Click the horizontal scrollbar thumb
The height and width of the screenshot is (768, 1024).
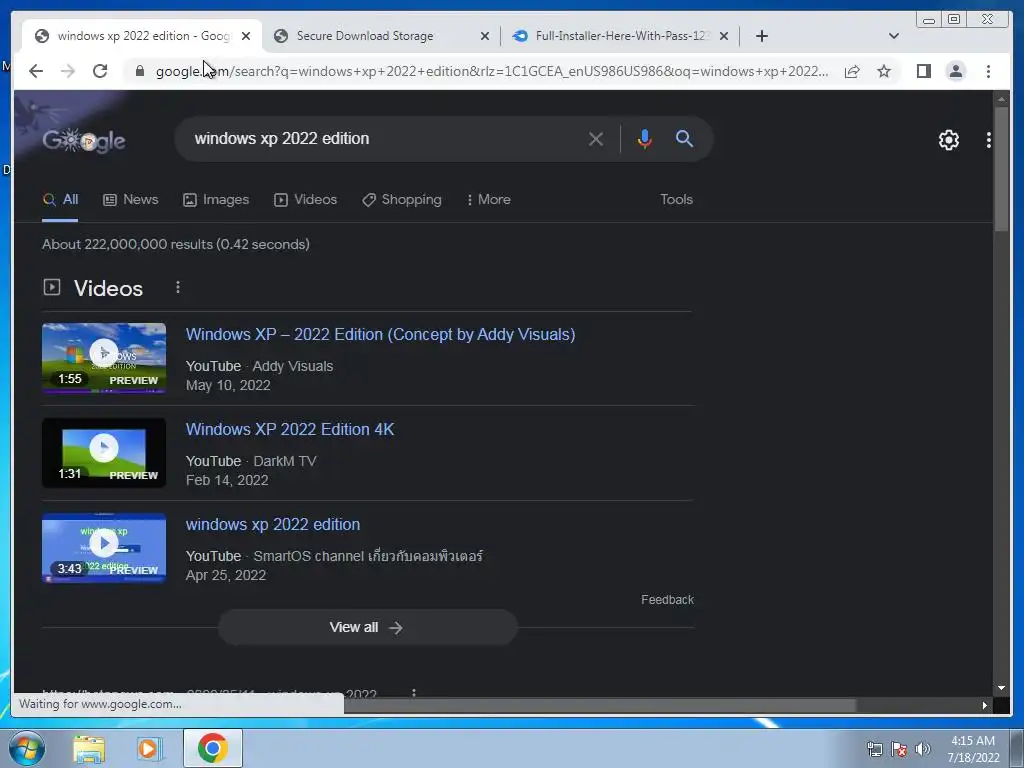pyautogui.click(x=600, y=705)
